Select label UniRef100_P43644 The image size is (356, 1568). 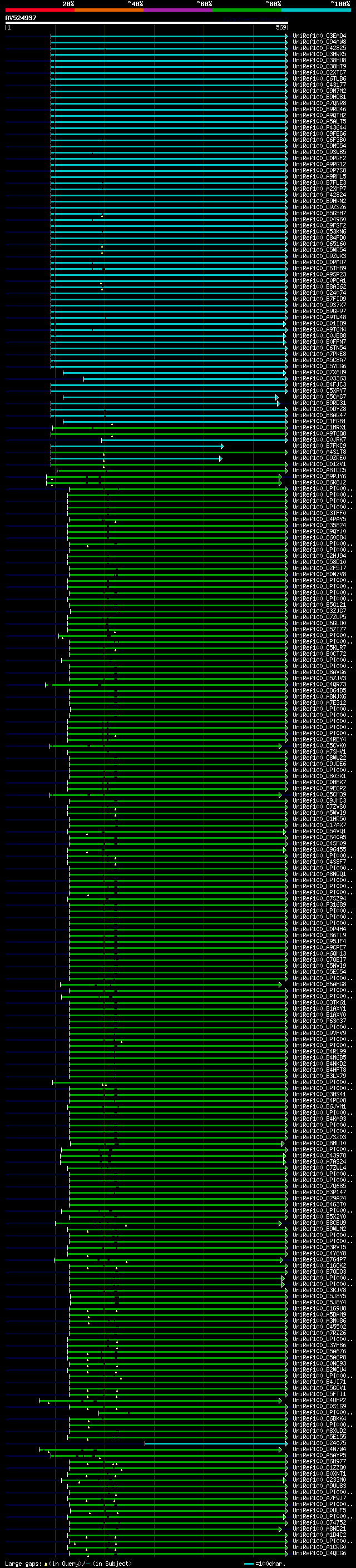click(x=319, y=128)
